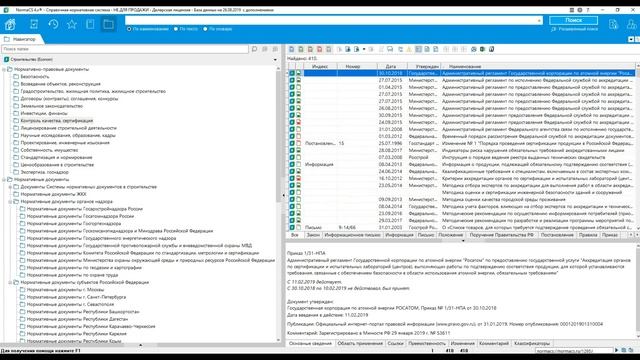Screen dimensions: 640x360
Task: Open 'Область применения' details tab
Action: pyautogui.click(x=360, y=343)
